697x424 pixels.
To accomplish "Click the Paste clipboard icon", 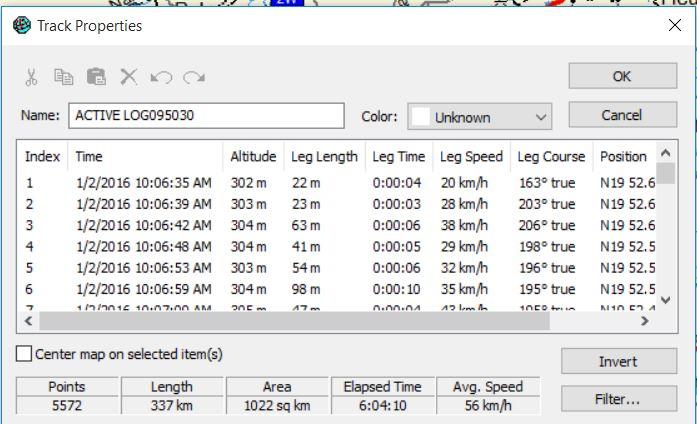I will click(x=95, y=77).
